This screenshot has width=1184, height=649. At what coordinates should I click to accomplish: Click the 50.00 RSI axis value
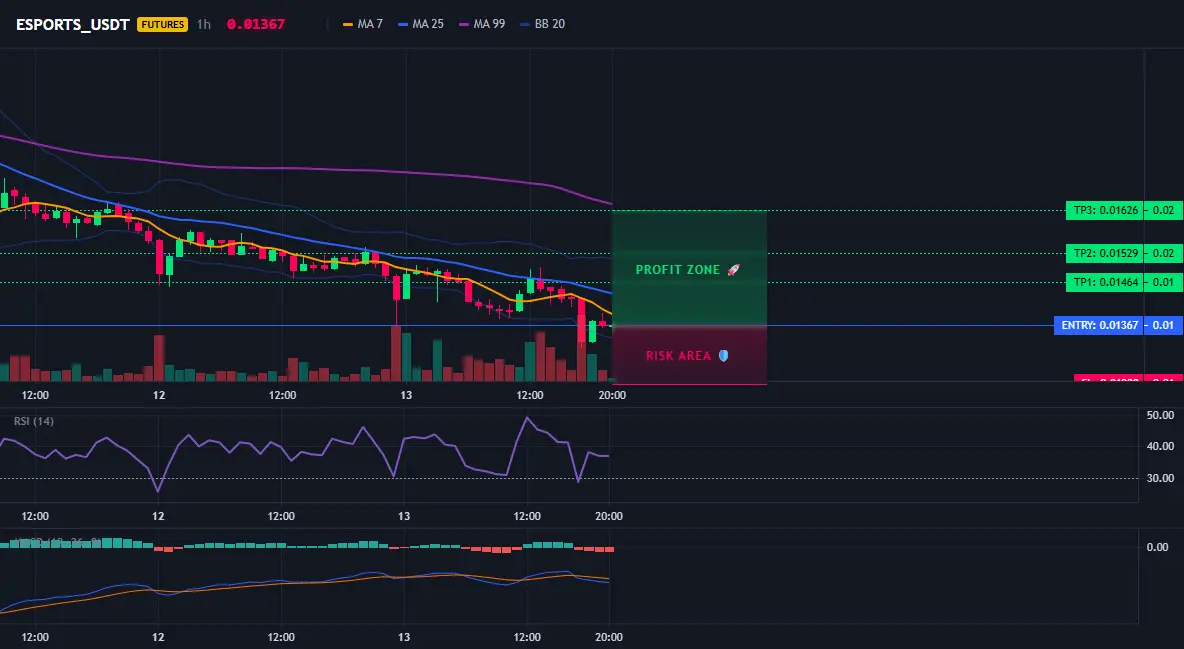click(x=1160, y=416)
